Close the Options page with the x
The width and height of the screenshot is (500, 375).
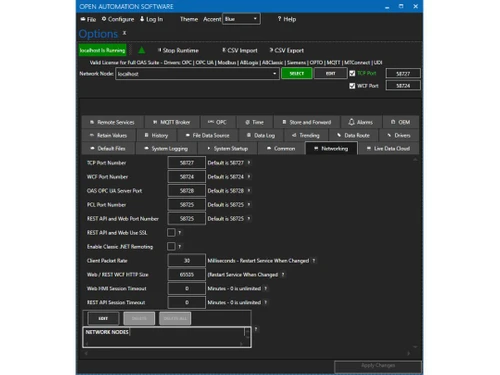[x=124, y=33]
